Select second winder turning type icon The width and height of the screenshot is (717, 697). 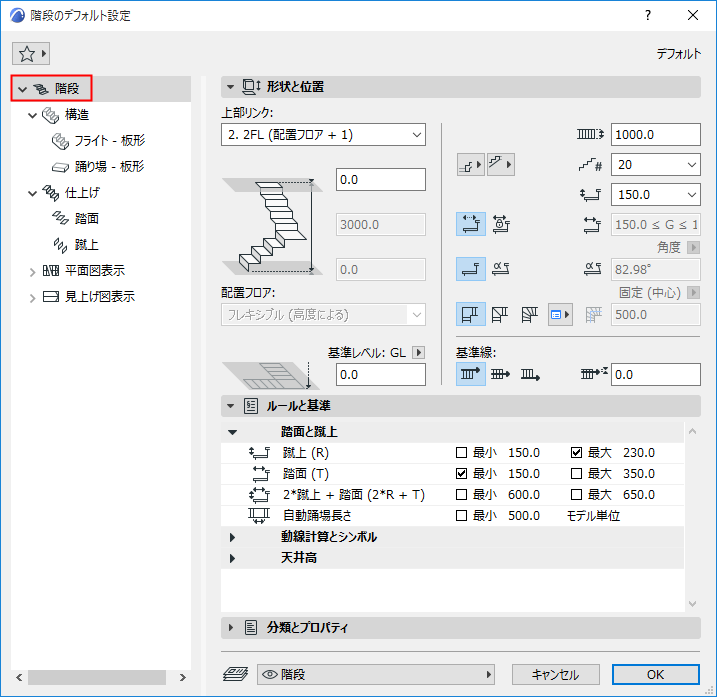500,314
